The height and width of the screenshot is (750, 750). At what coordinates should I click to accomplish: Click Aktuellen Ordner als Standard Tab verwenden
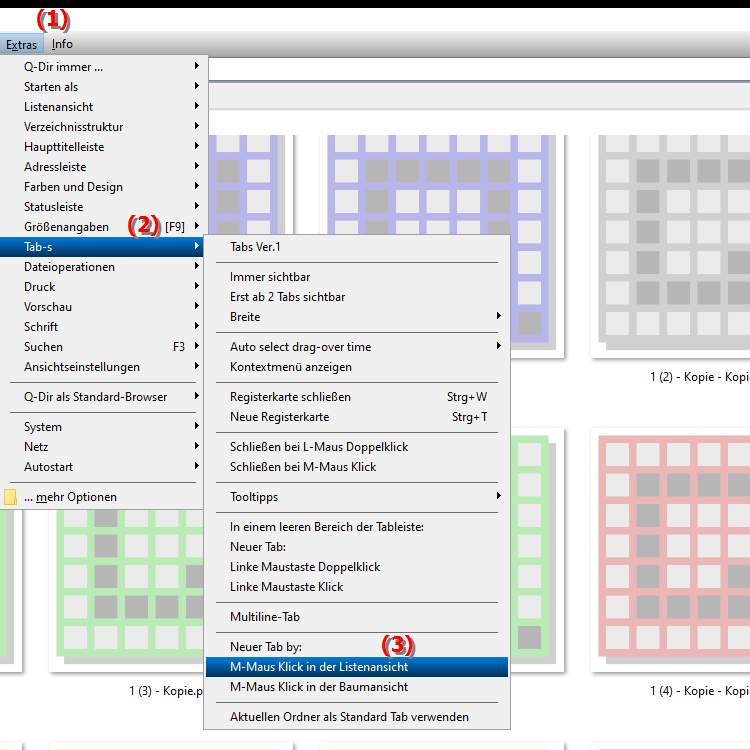pos(357,717)
